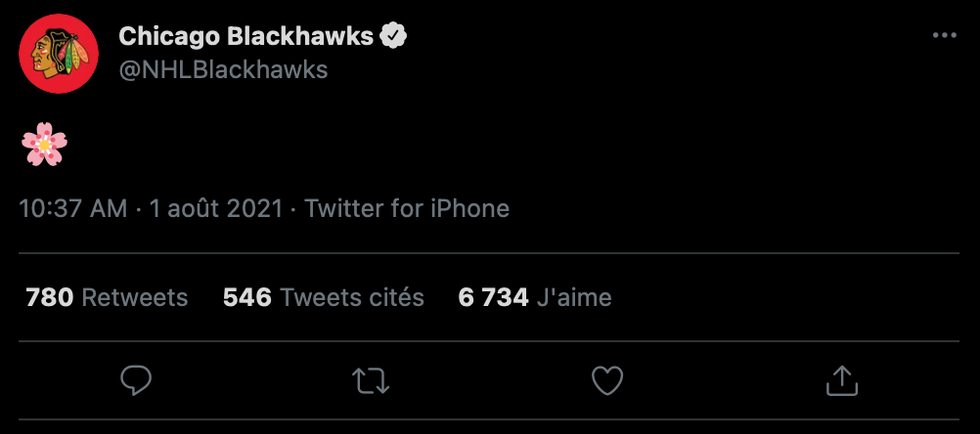
Task: Open the Retweets label link
Action: coord(134,297)
